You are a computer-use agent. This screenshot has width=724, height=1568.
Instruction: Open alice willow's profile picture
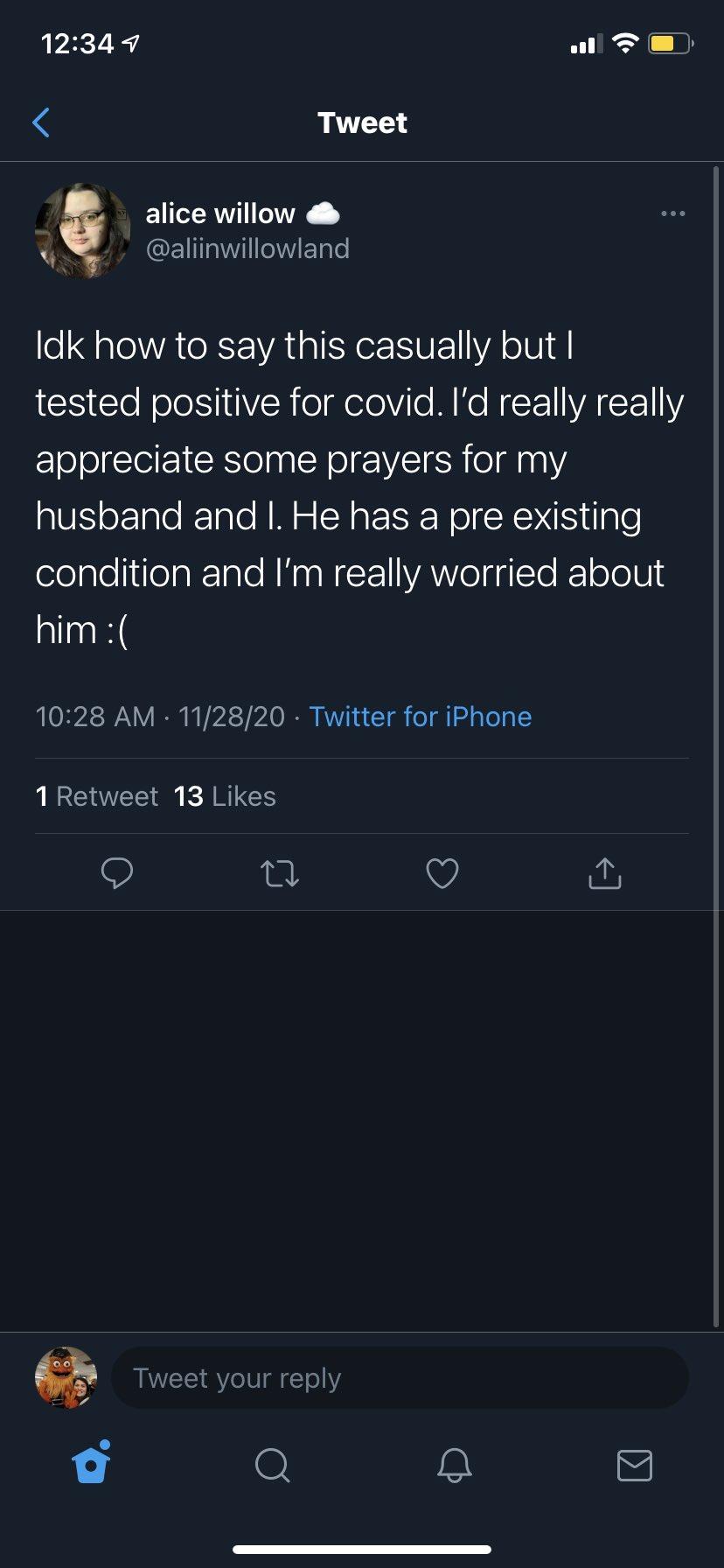pos(82,231)
